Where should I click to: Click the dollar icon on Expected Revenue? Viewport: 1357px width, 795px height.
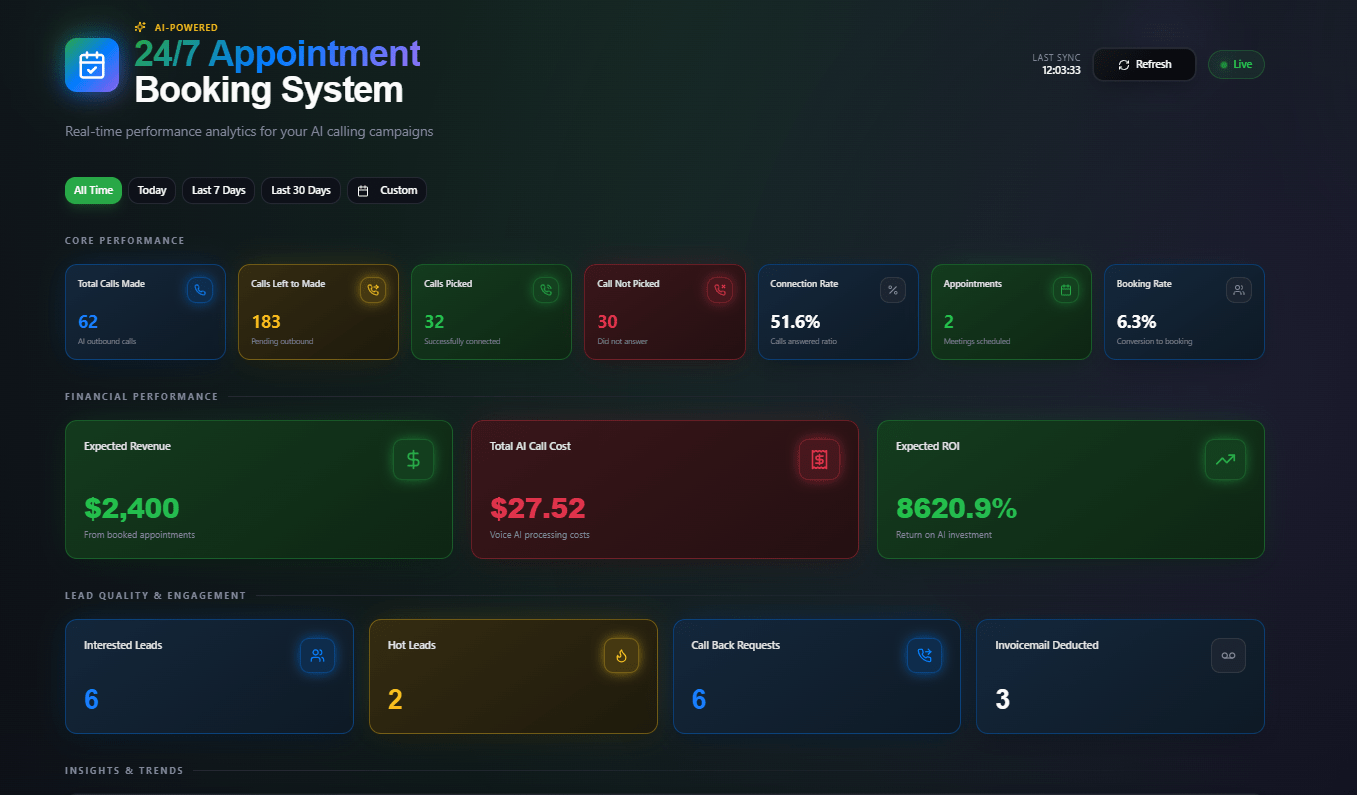click(x=413, y=459)
